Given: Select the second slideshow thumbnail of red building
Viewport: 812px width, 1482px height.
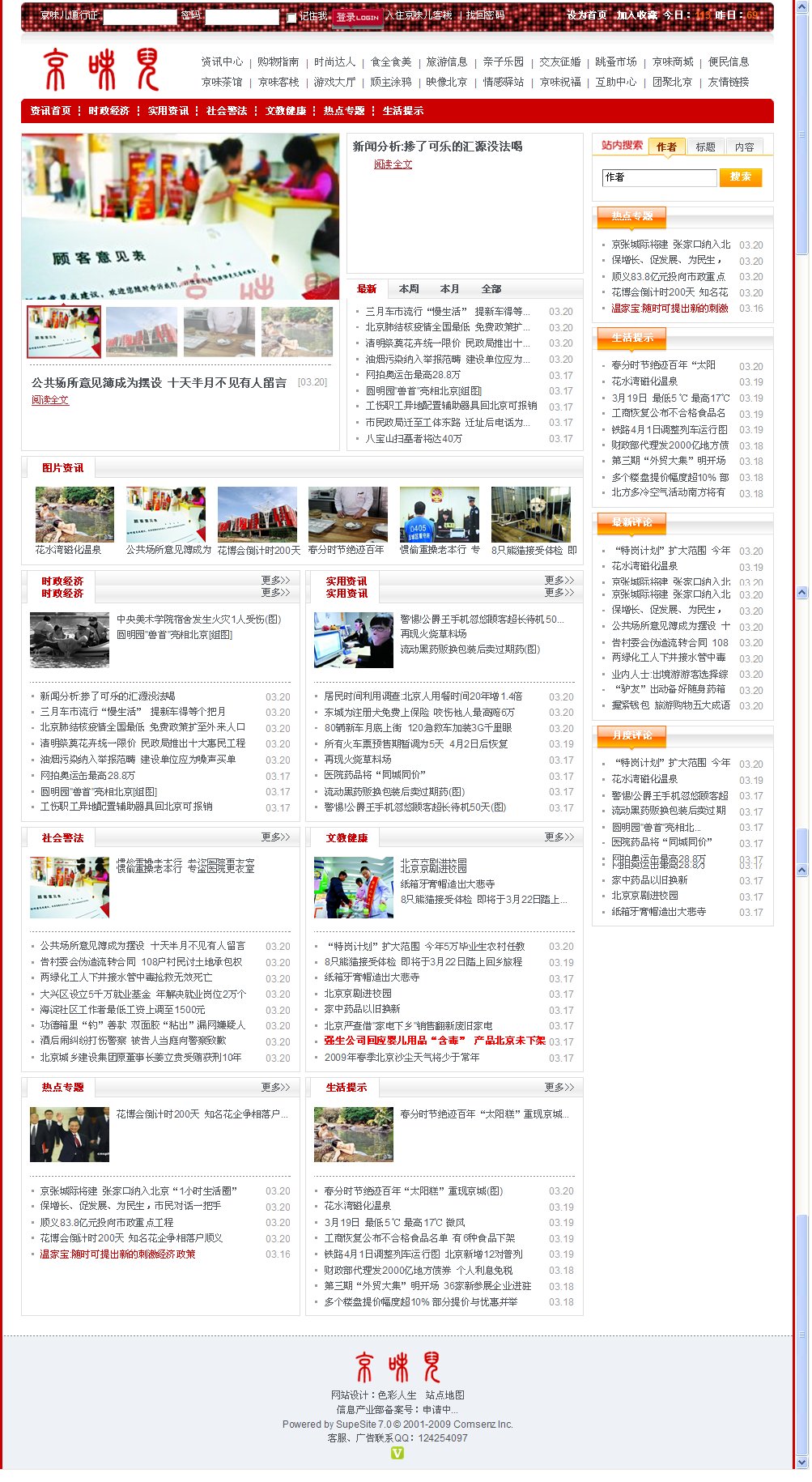Looking at the screenshot, I should (x=142, y=332).
